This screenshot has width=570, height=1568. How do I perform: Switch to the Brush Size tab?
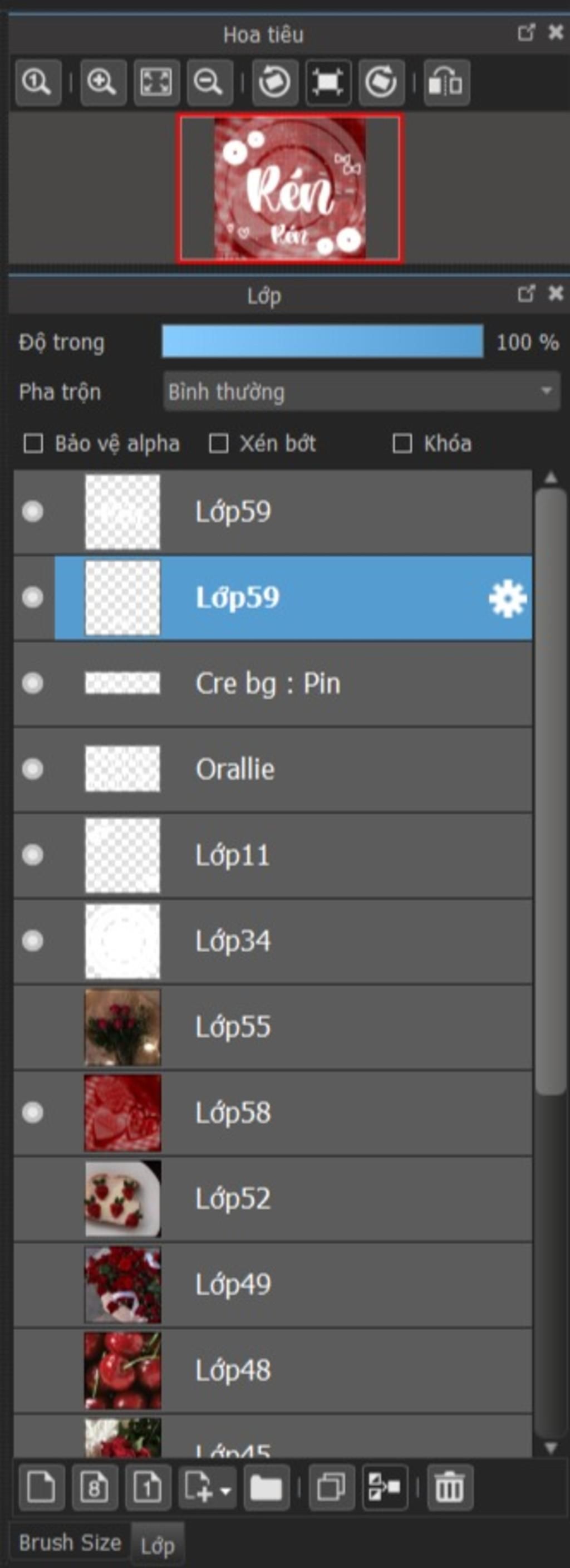click(x=70, y=1543)
